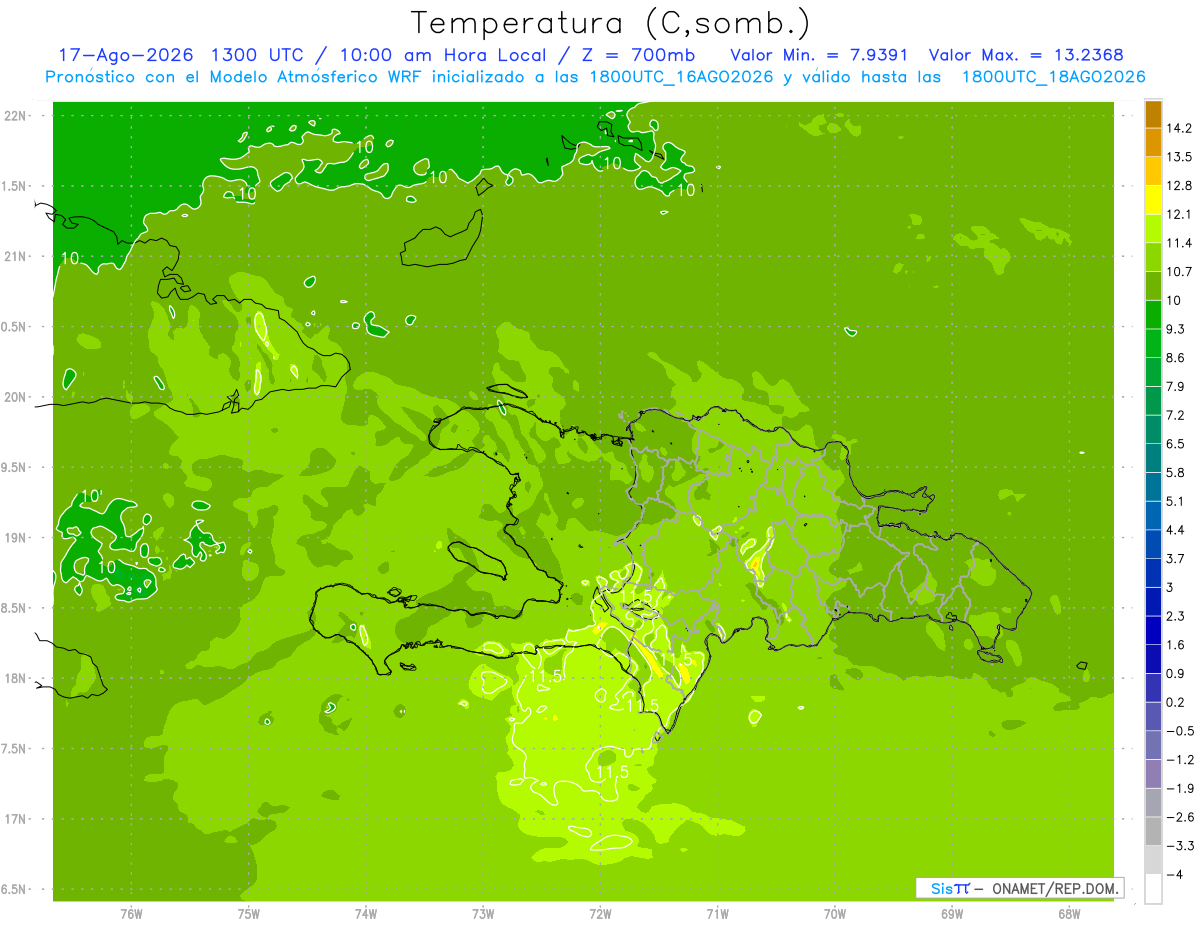This screenshot has height=927, width=1200.
Task: Click the '69W' longitude axis label
Action: (x=952, y=913)
